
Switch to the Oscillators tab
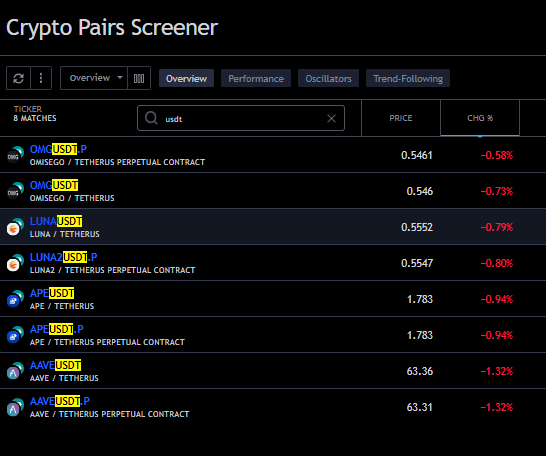coord(328,78)
